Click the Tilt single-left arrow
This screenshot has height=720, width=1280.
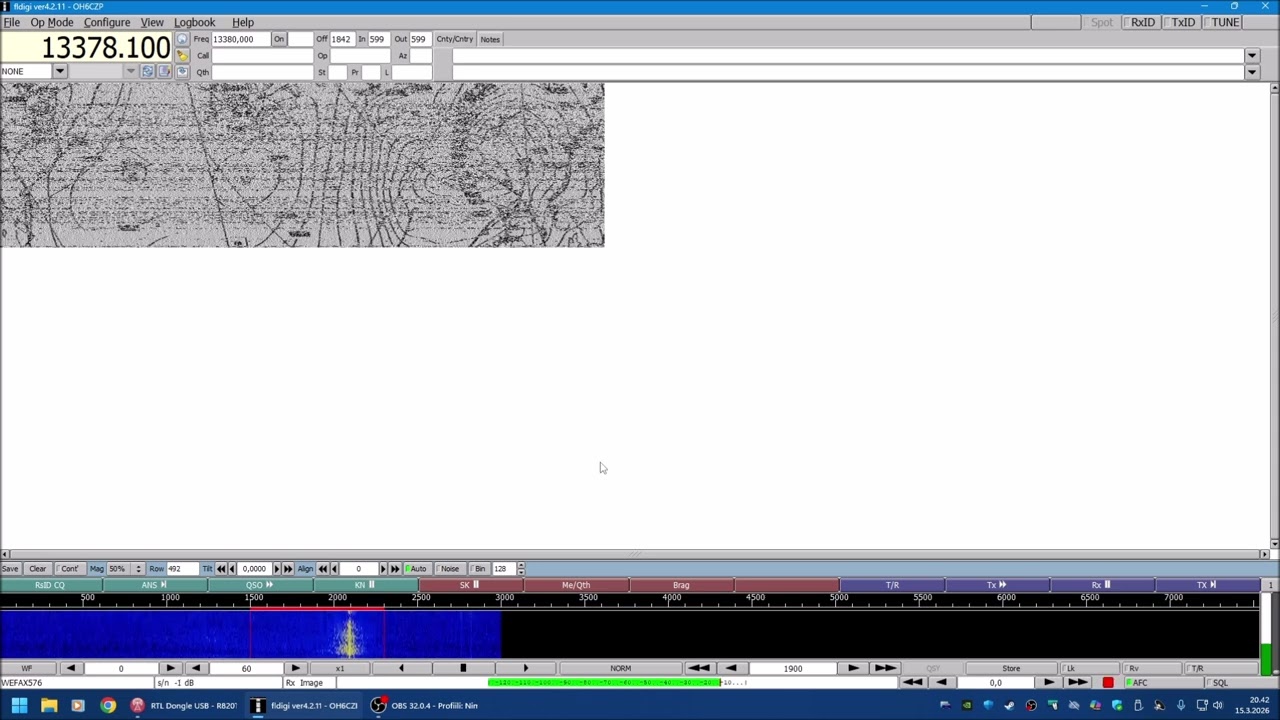click(233, 569)
